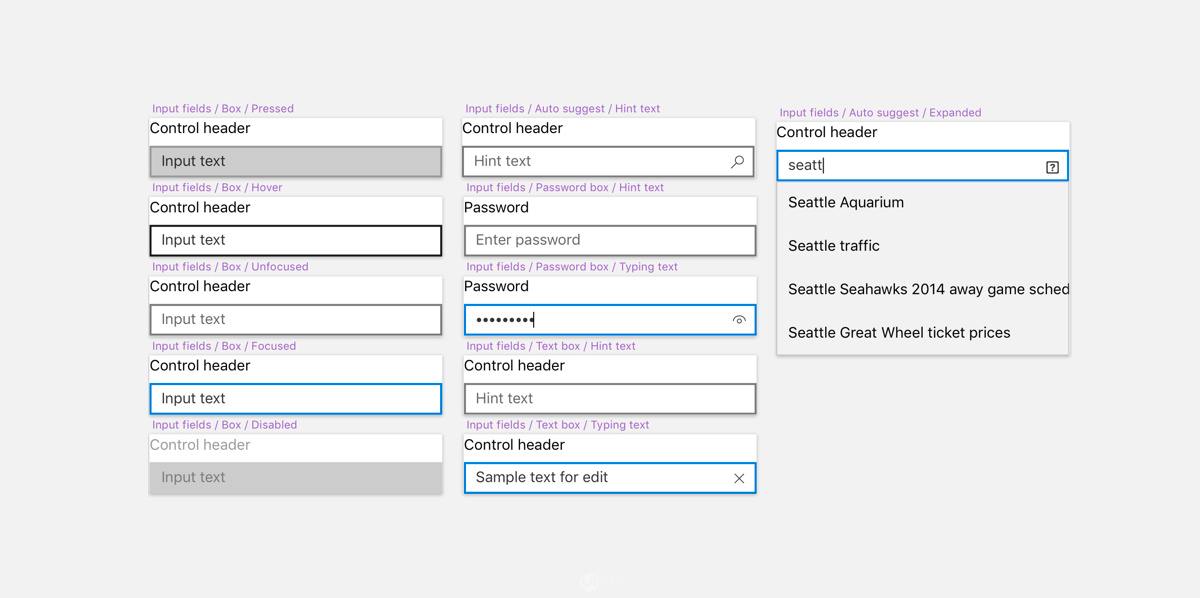Click the blue-bordered focused Input text box
This screenshot has height=598, width=1200.
[x=296, y=399]
